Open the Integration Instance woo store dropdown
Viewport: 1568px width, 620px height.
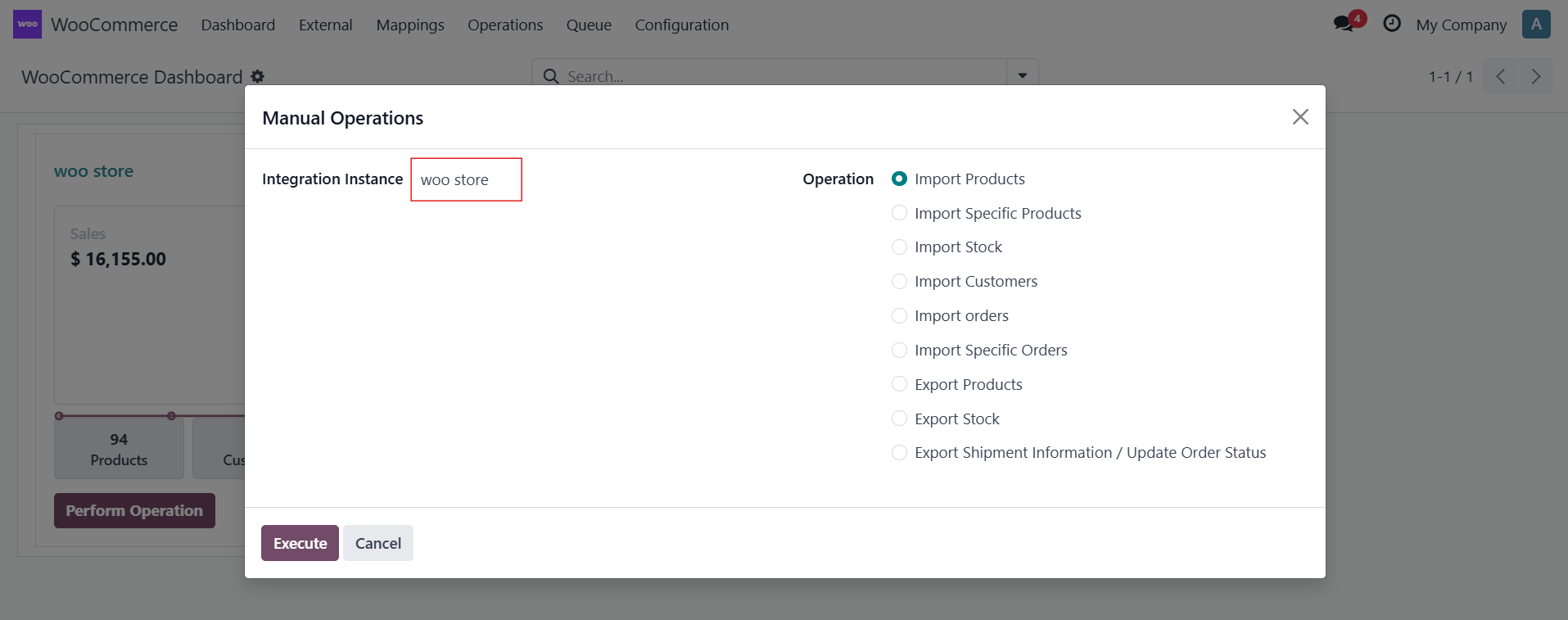(x=466, y=179)
